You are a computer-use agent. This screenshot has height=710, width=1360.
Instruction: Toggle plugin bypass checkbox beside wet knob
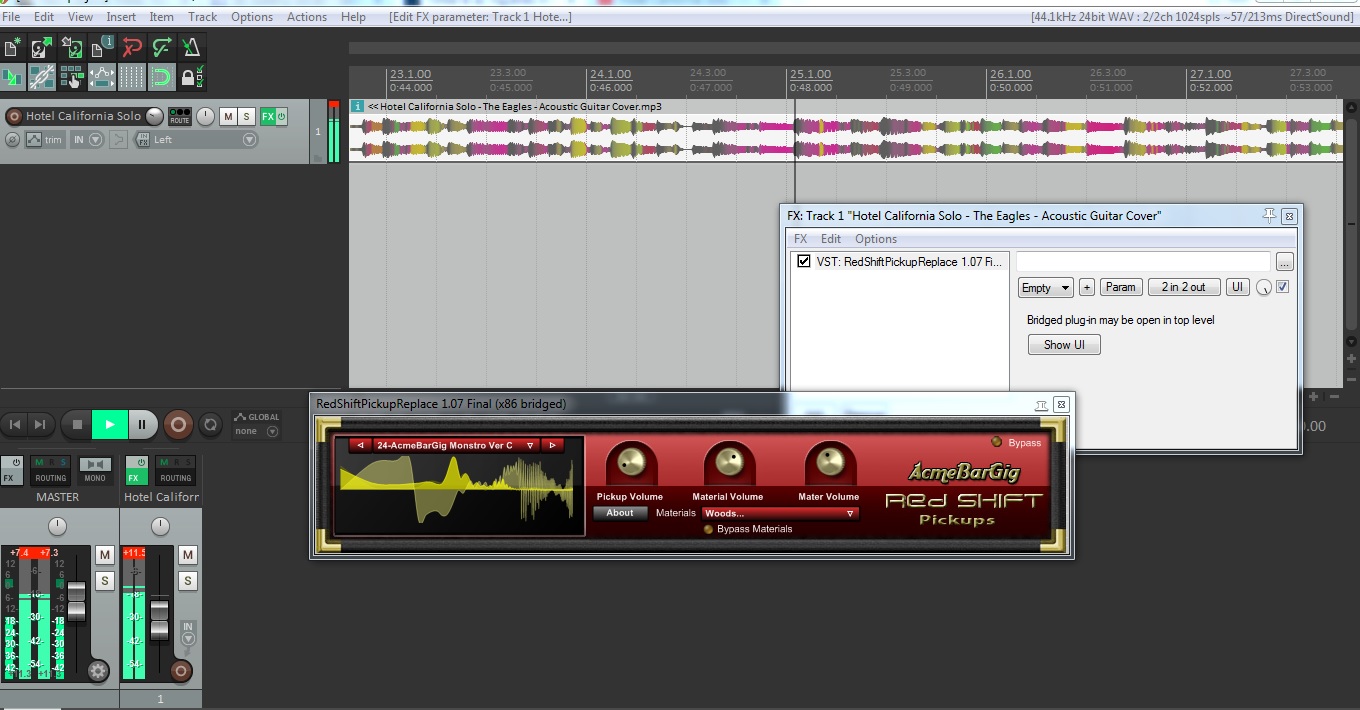click(1283, 287)
